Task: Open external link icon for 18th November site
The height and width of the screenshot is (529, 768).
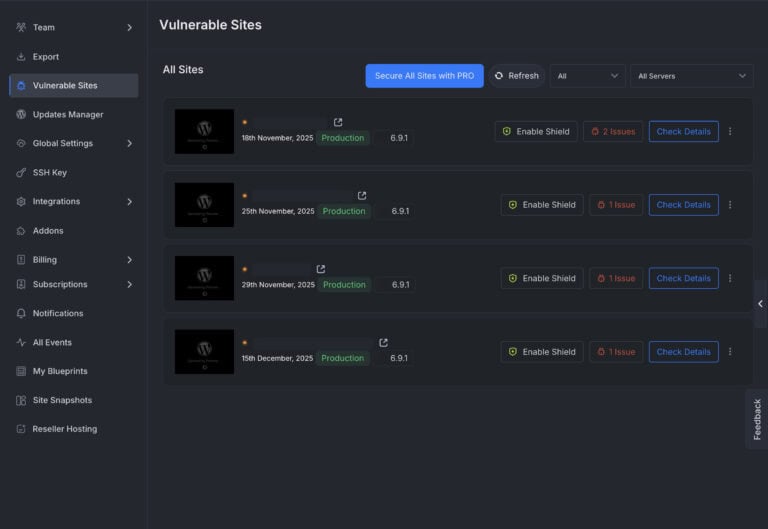Action: 338,122
